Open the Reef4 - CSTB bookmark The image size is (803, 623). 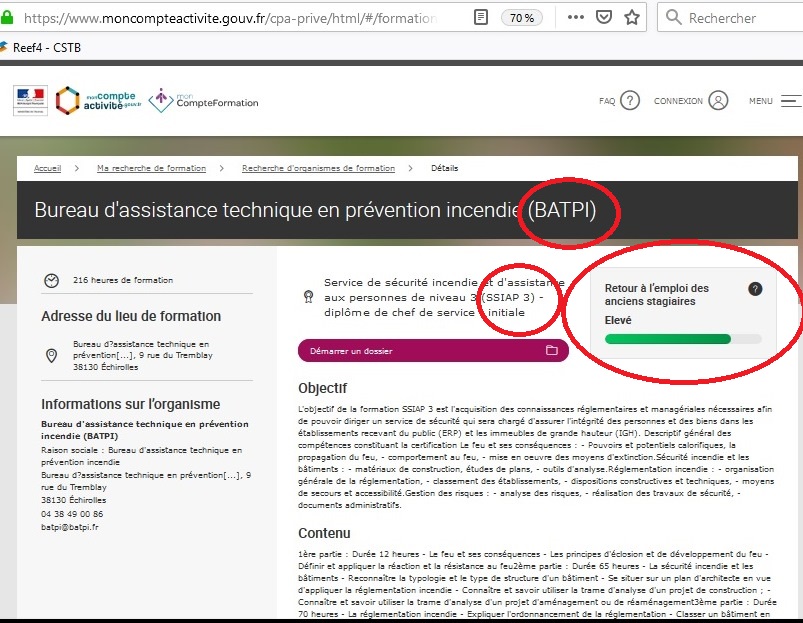point(41,48)
